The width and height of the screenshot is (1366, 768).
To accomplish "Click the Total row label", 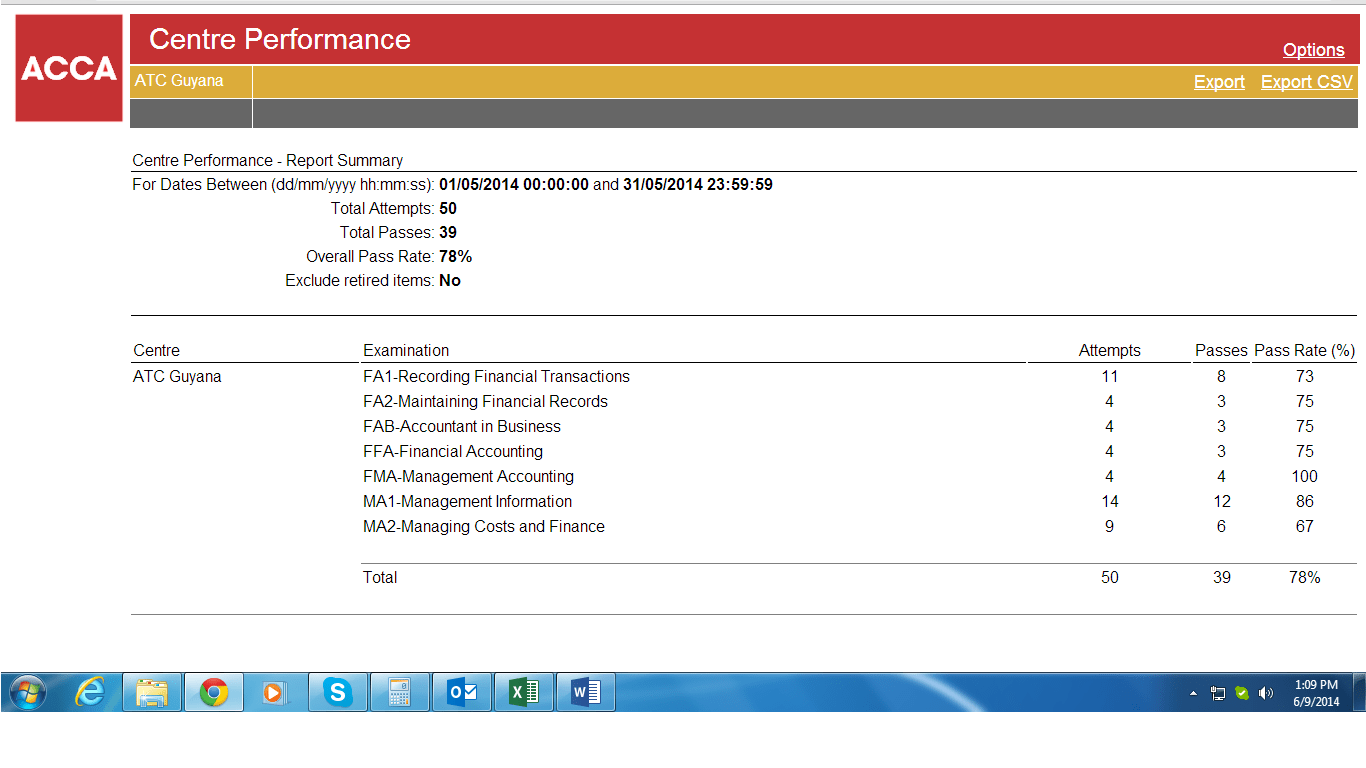I will [380, 578].
